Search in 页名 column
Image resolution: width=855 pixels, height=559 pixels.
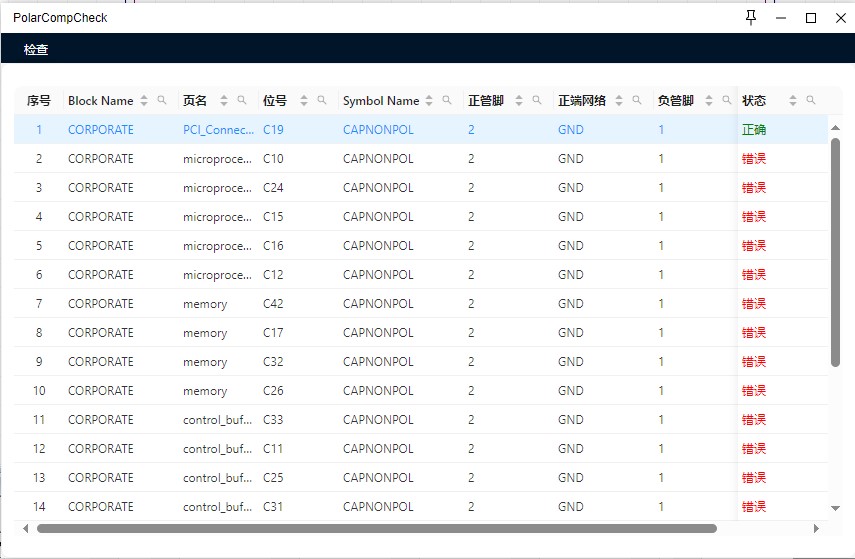[x=242, y=100]
